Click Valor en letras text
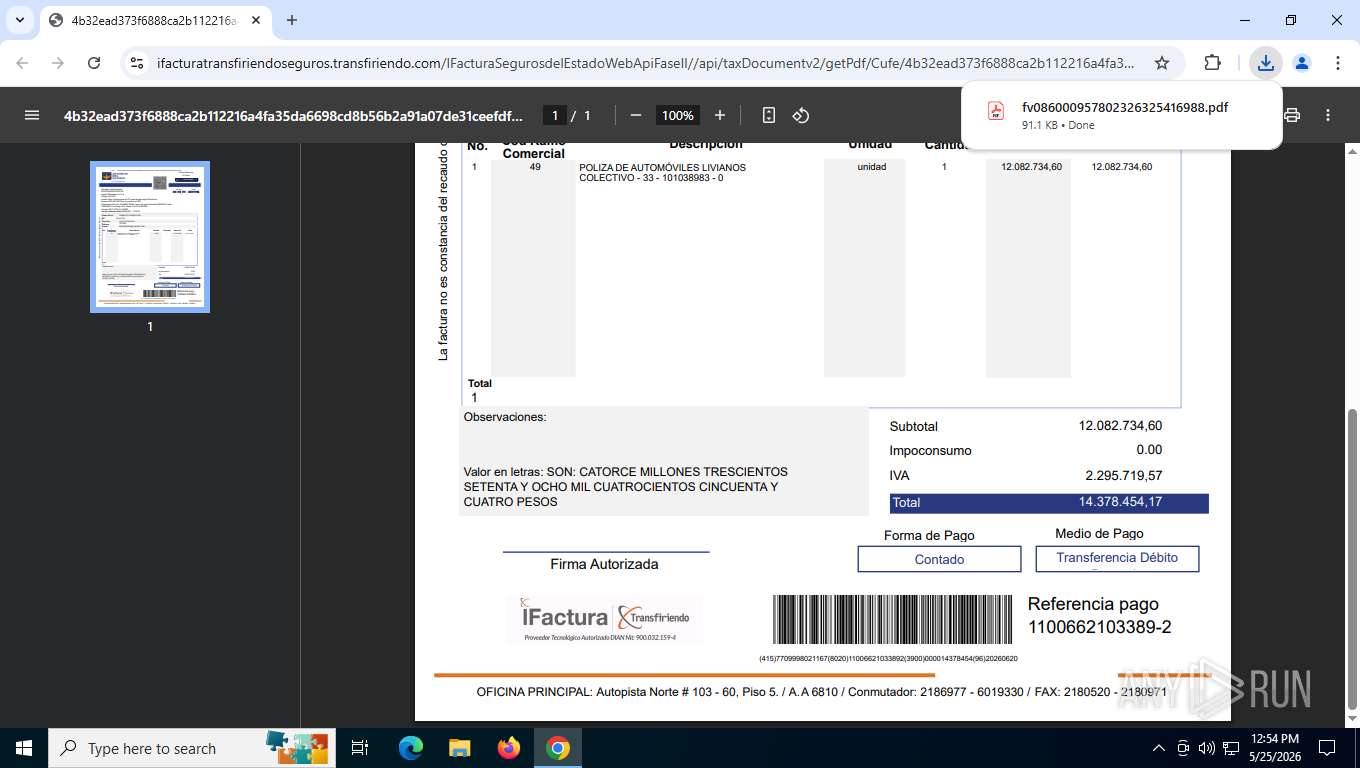This screenshot has width=1360, height=768. (626, 487)
